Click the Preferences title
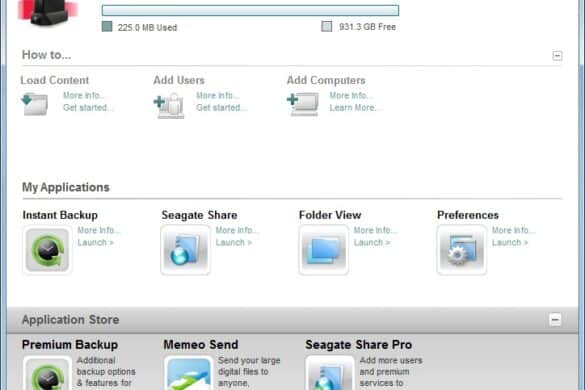The height and width of the screenshot is (390, 585). (x=468, y=215)
